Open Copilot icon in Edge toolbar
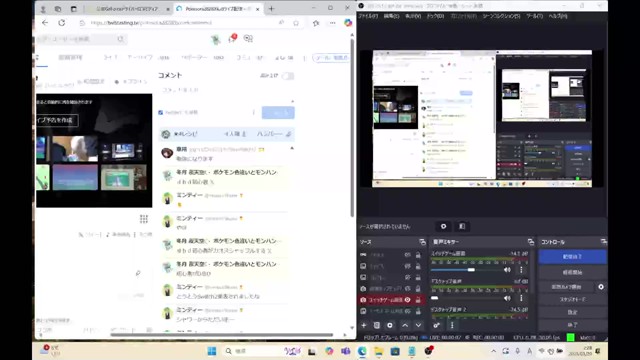Screen dimensions: 640x360 (348, 23)
